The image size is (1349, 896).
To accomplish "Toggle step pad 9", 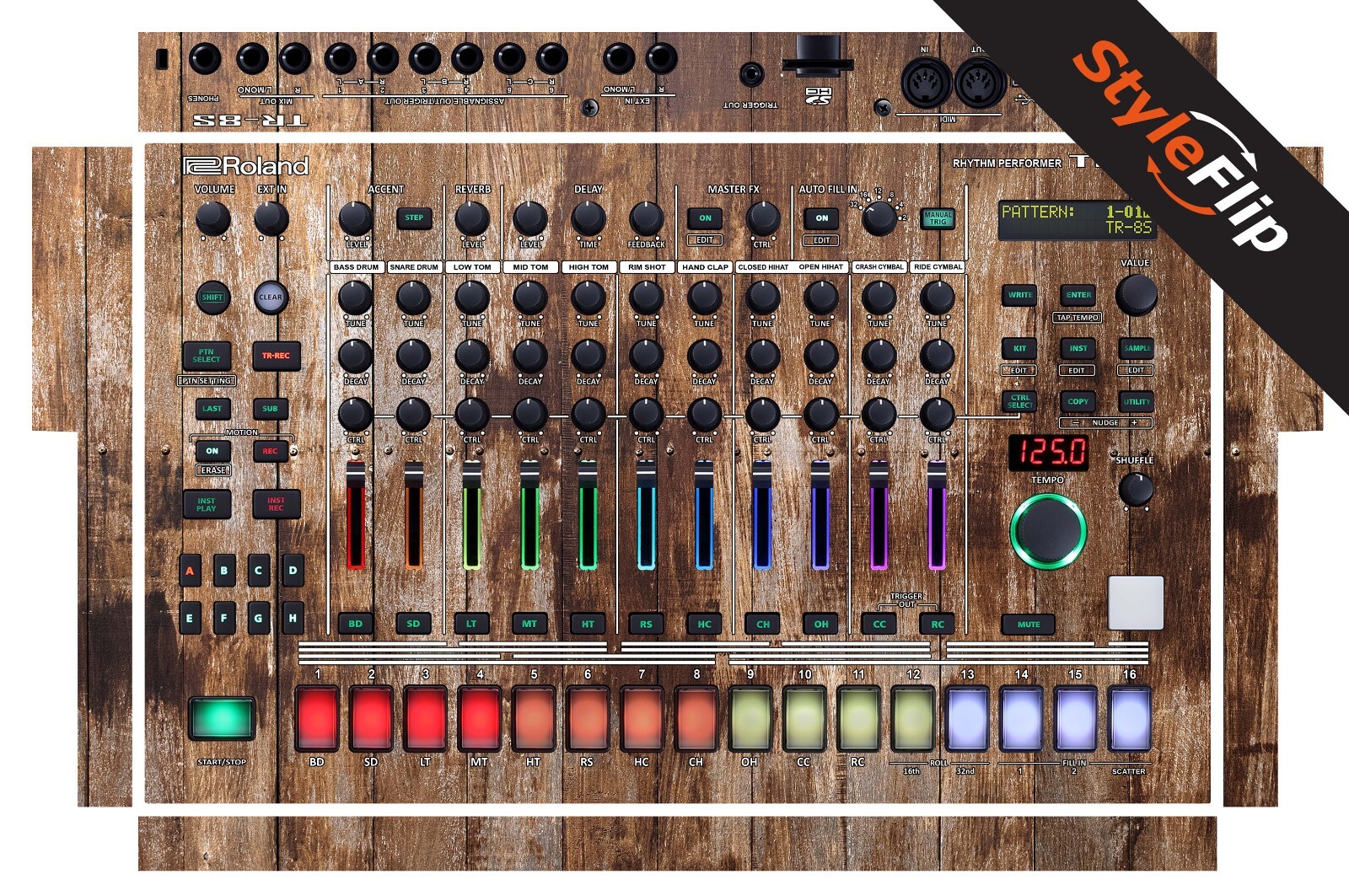I will click(750, 718).
